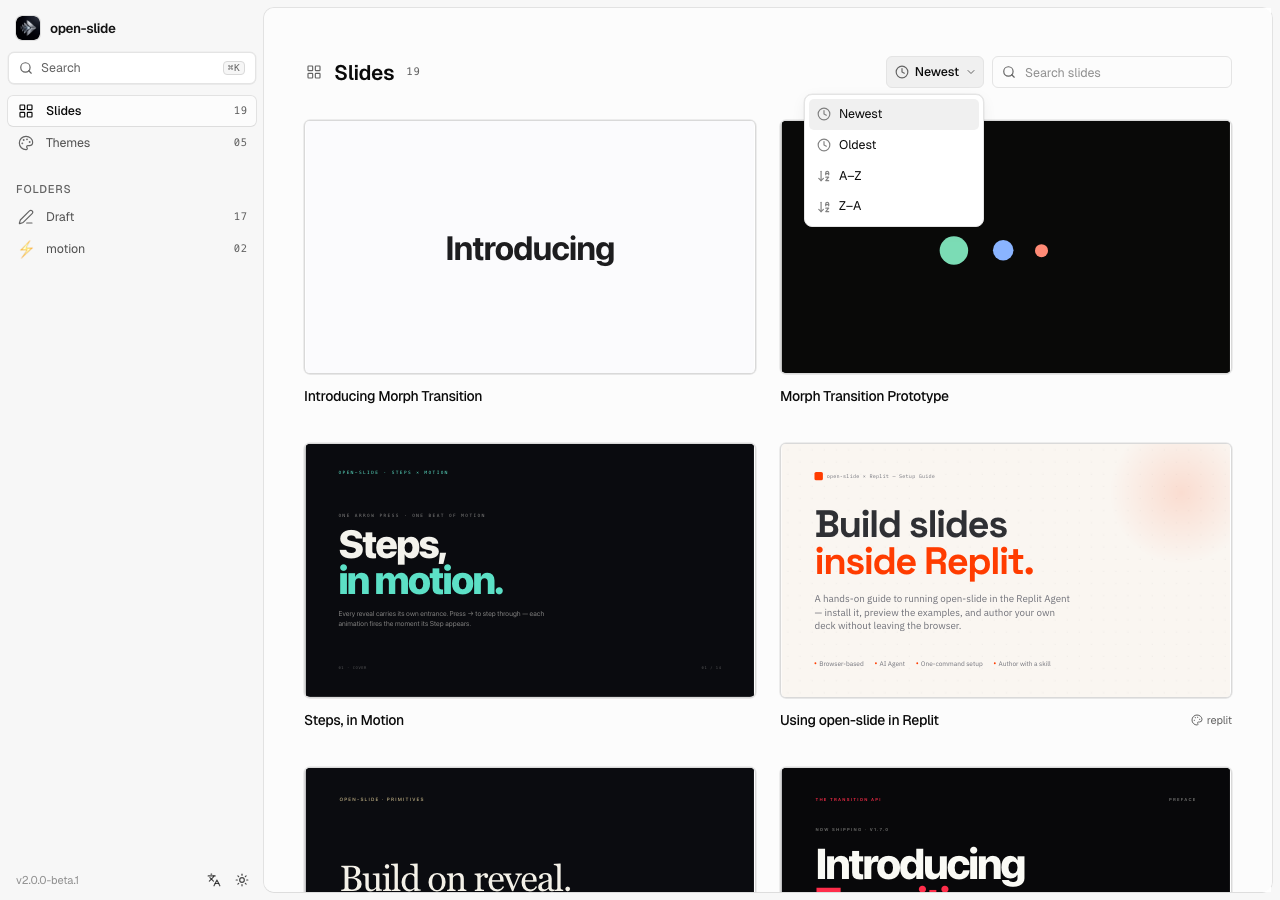Click the Morph Transition Prototype title
This screenshot has height=900, width=1280.
tap(864, 397)
